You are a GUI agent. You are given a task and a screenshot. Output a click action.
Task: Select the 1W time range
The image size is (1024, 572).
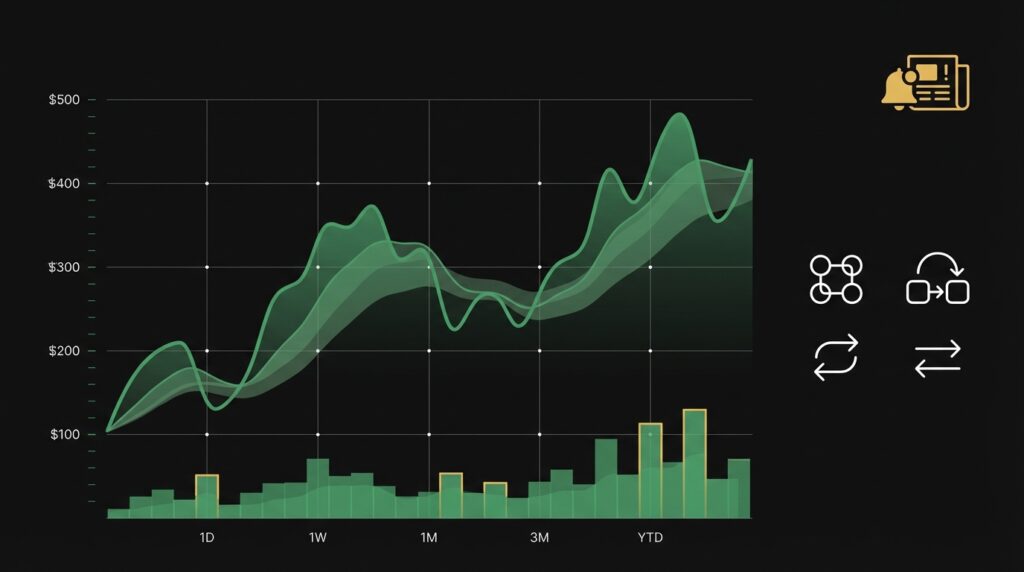pos(318,538)
